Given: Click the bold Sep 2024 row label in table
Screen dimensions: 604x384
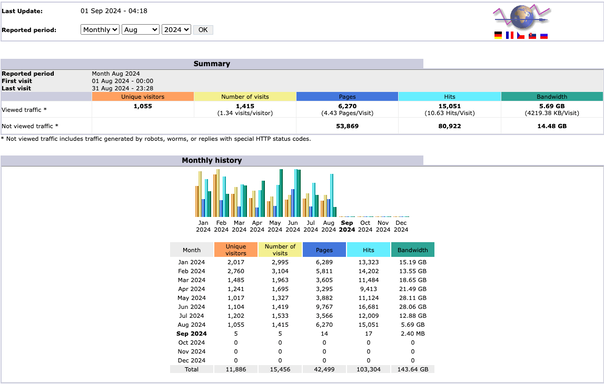Looking at the screenshot, I should (x=191, y=334).
